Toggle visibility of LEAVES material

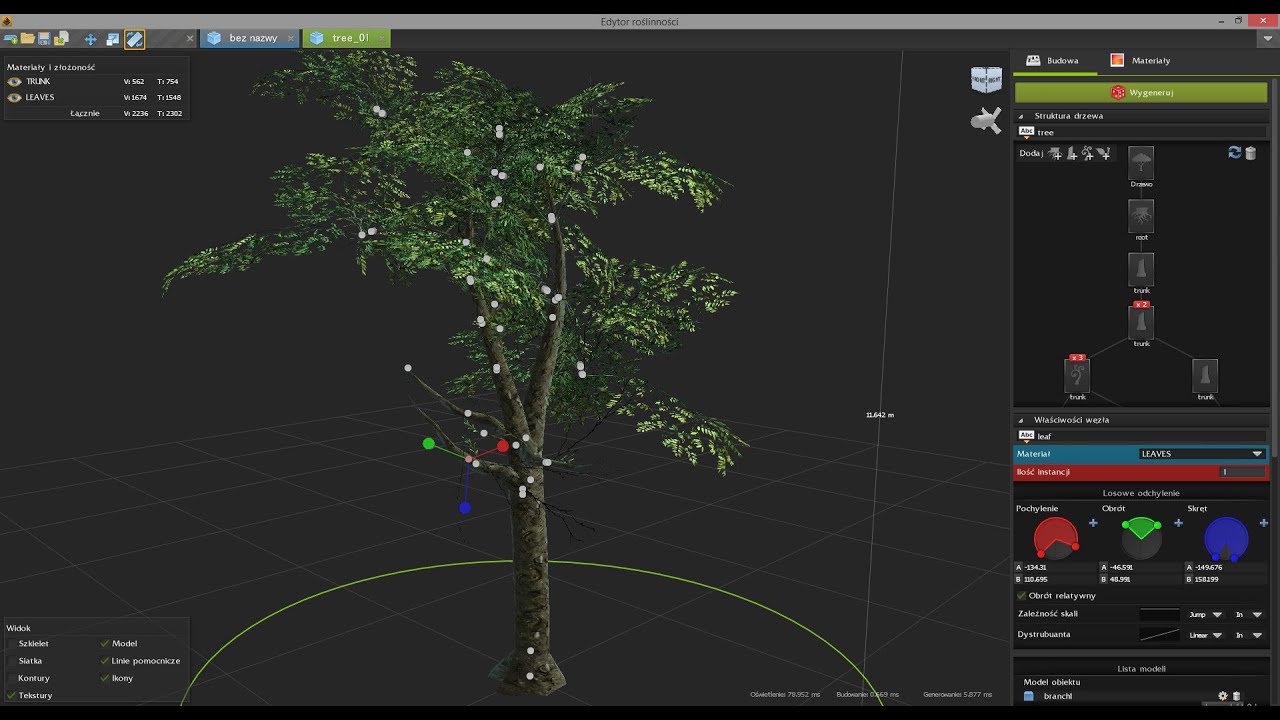(15, 97)
